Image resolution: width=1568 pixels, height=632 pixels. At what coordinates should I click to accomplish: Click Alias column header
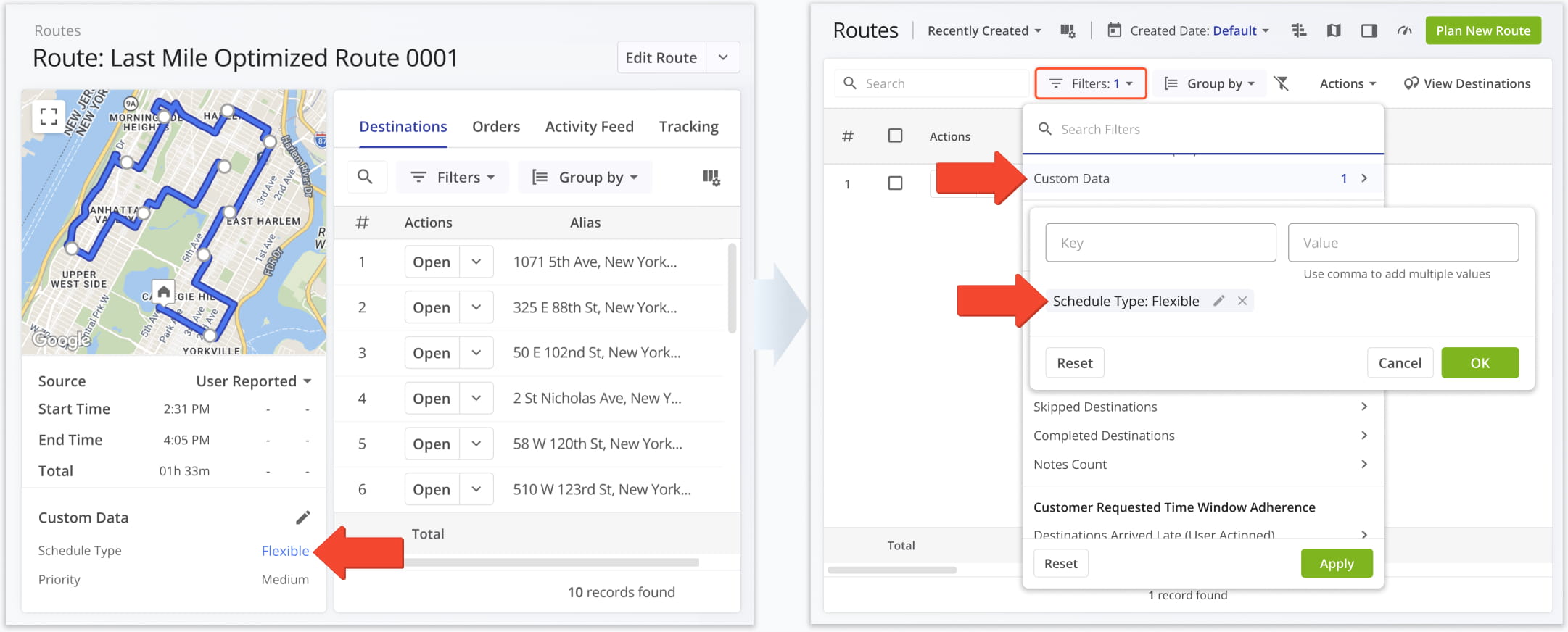(x=585, y=223)
